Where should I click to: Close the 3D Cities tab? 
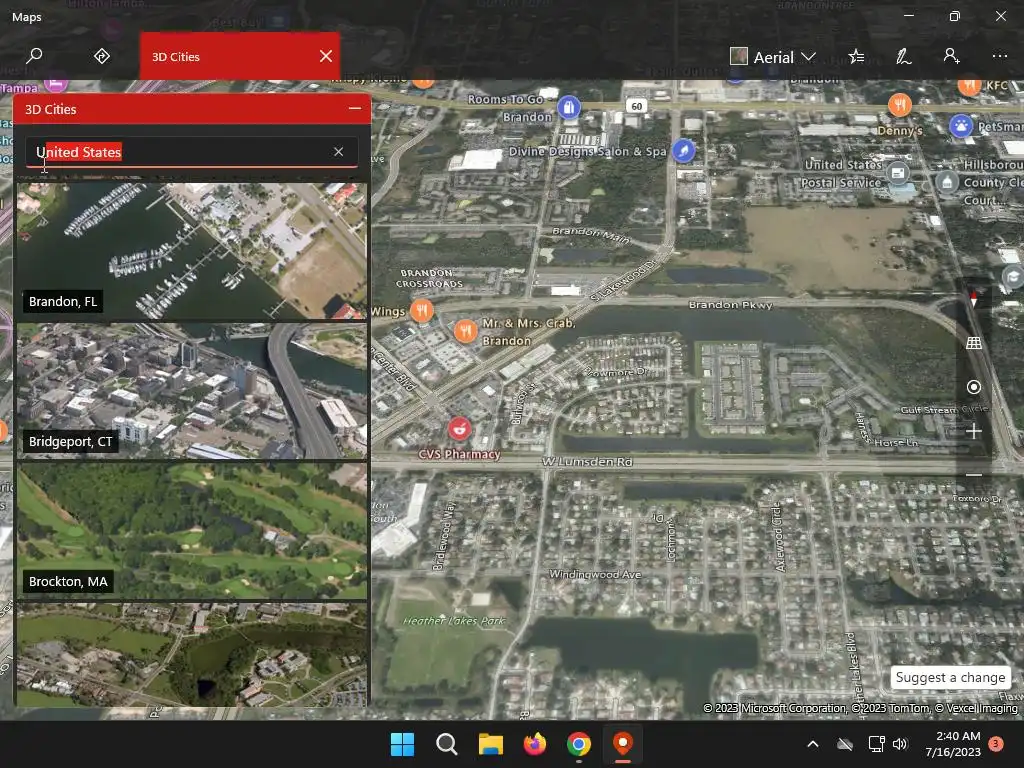(x=326, y=56)
